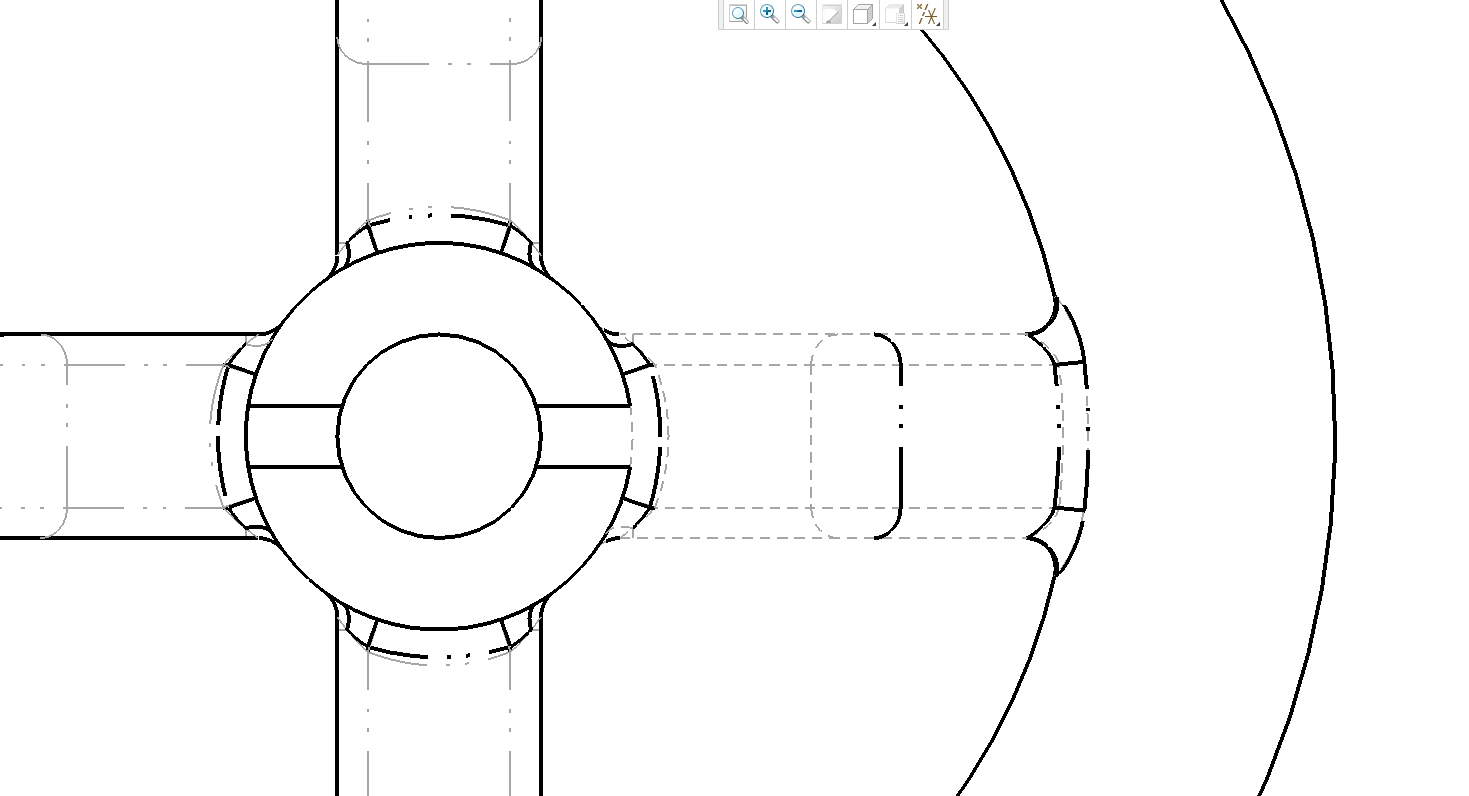The image size is (1469, 796).
Task: Open the Zoom to Area toolbar group
Action: [738, 13]
